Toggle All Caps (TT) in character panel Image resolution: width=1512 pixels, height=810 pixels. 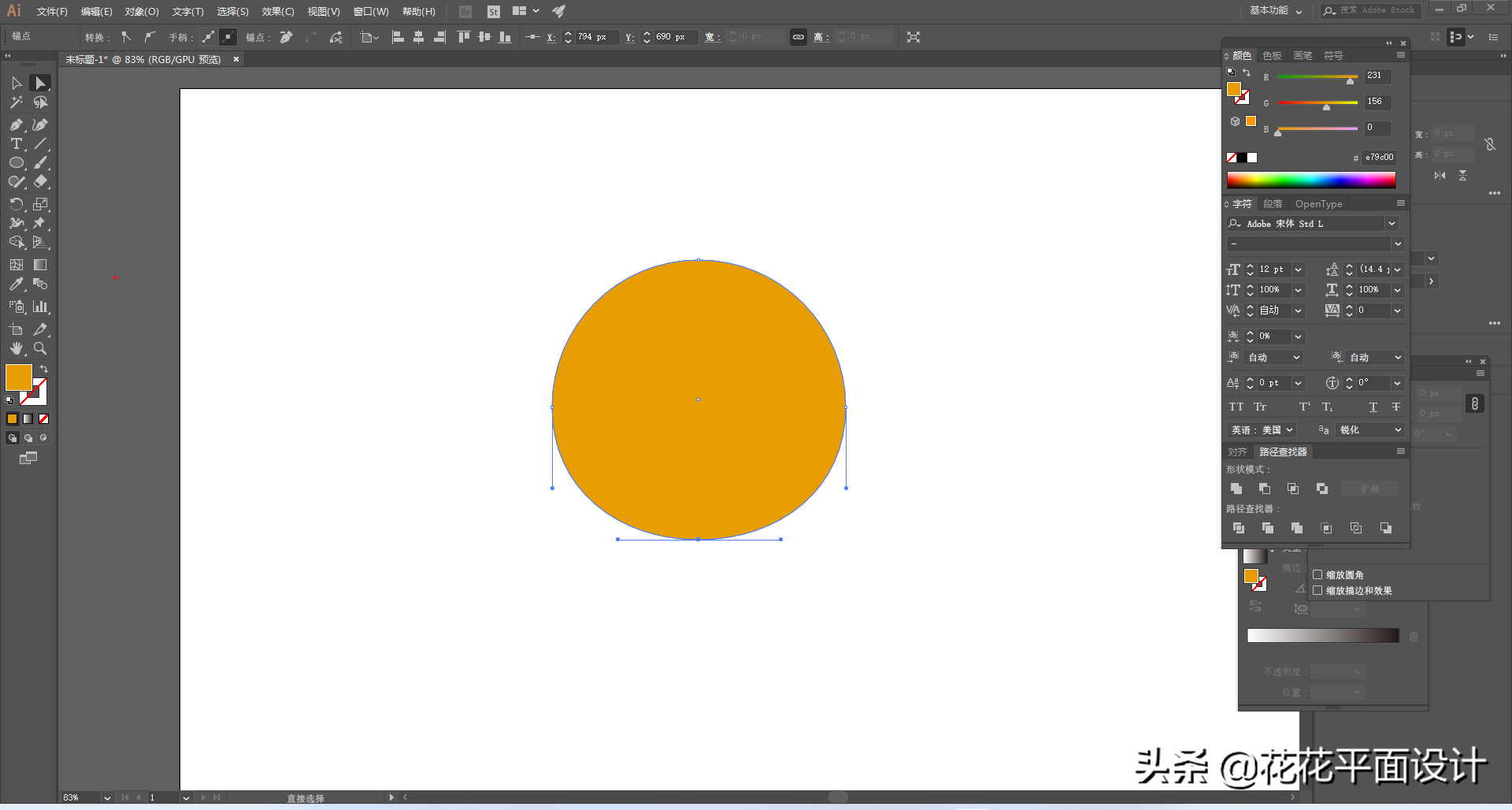coord(1236,407)
